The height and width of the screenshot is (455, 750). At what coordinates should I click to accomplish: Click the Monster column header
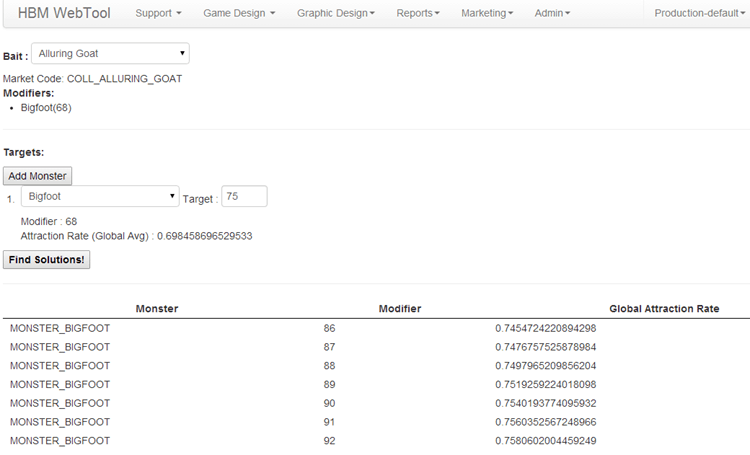[157, 309]
